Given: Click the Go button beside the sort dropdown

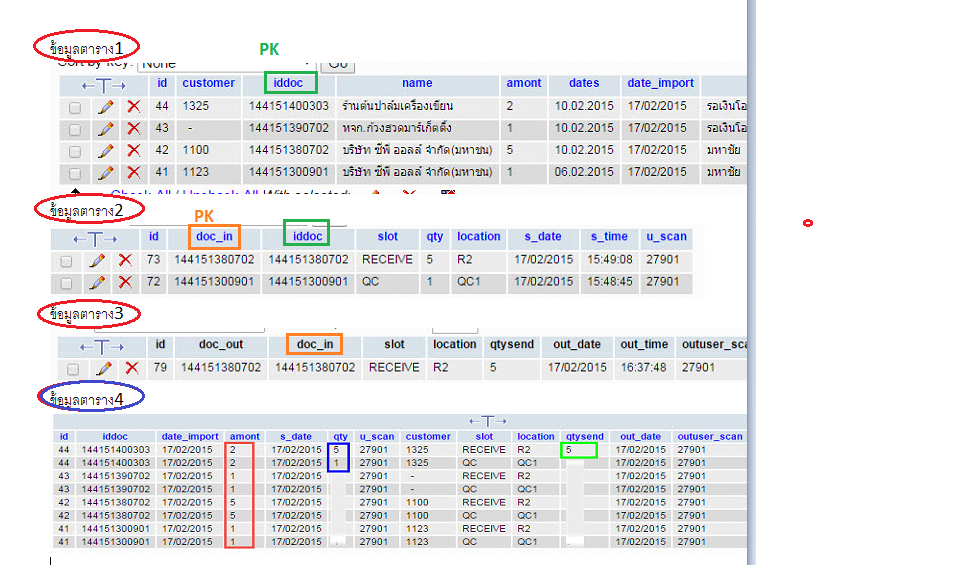Looking at the screenshot, I should [x=338, y=63].
